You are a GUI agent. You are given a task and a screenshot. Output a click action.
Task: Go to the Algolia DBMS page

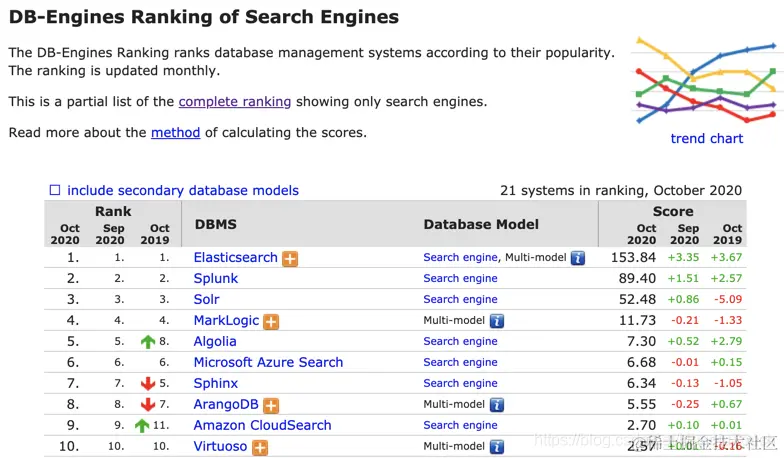point(215,341)
